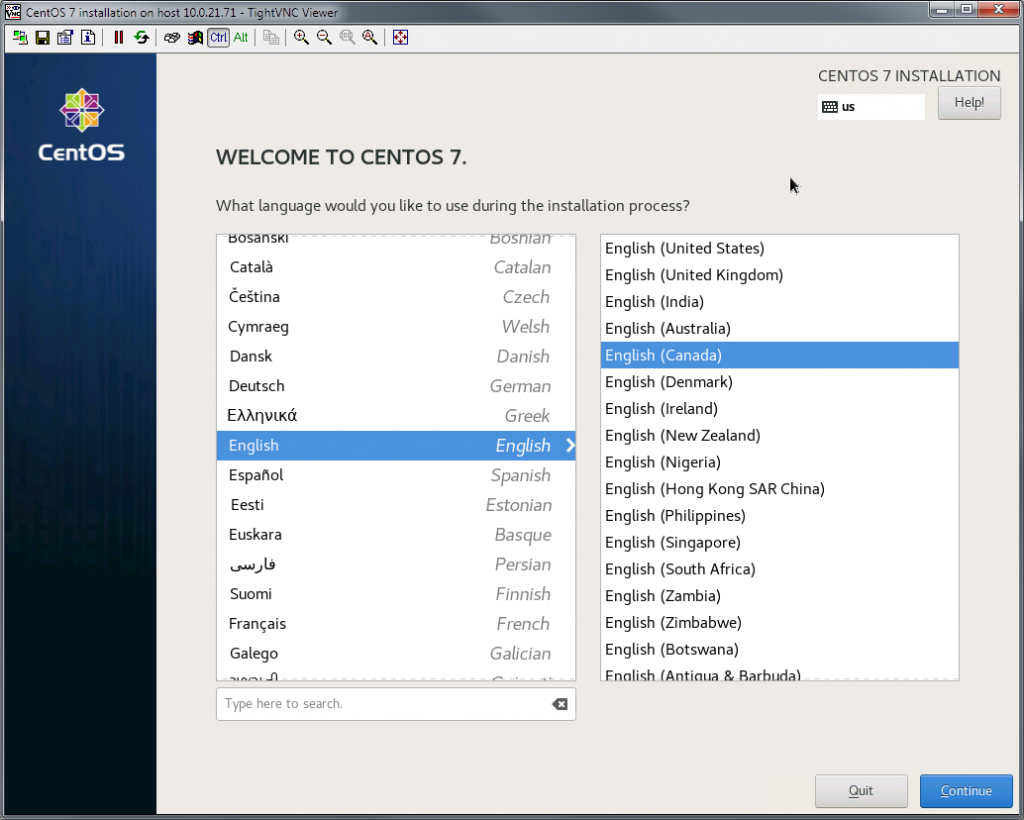The height and width of the screenshot is (820, 1024).
Task: Send Ctrl+Alt+Del using the keys icon
Action: pos(172,37)
